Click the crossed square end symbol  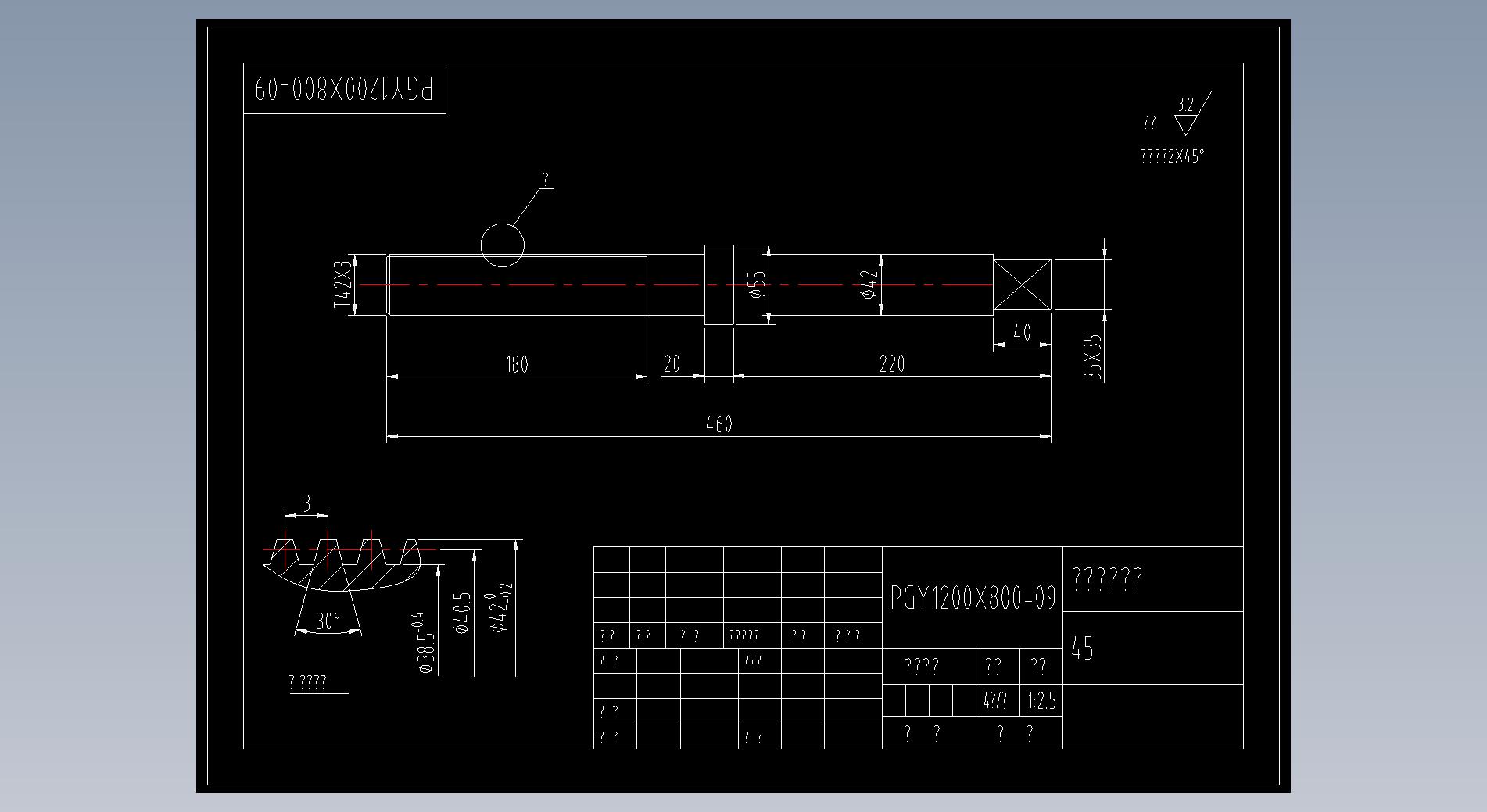(x=1022, y=285)
